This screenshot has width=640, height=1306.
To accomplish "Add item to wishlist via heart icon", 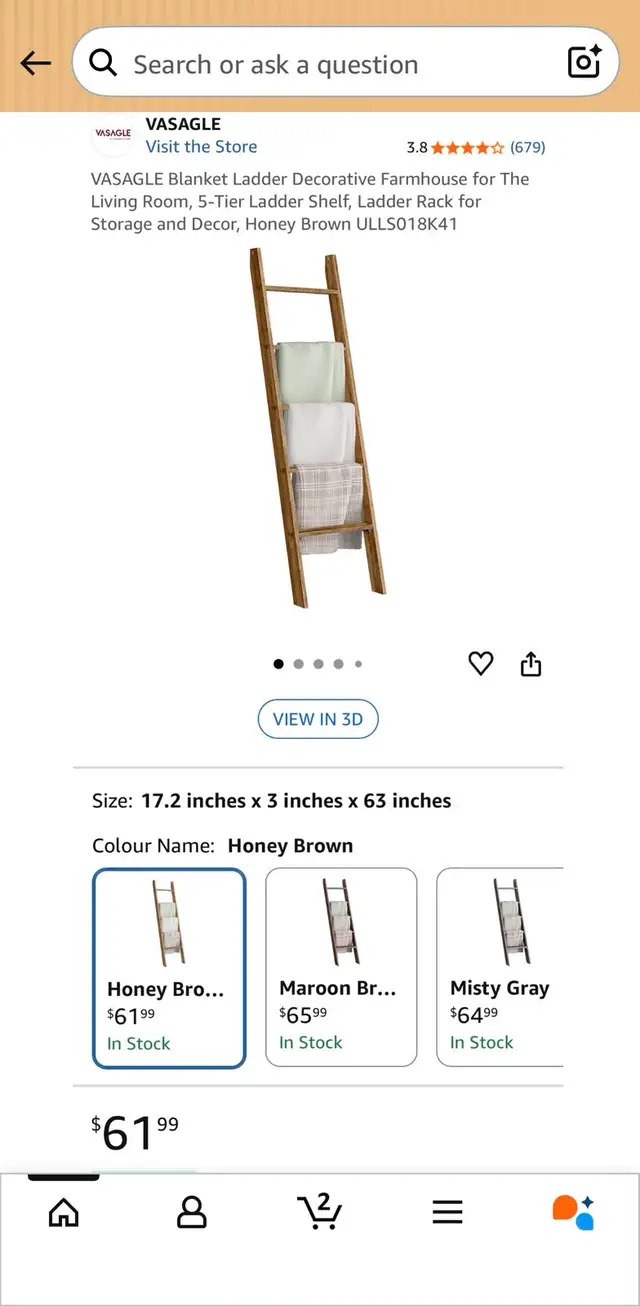I will coord(481,663).
